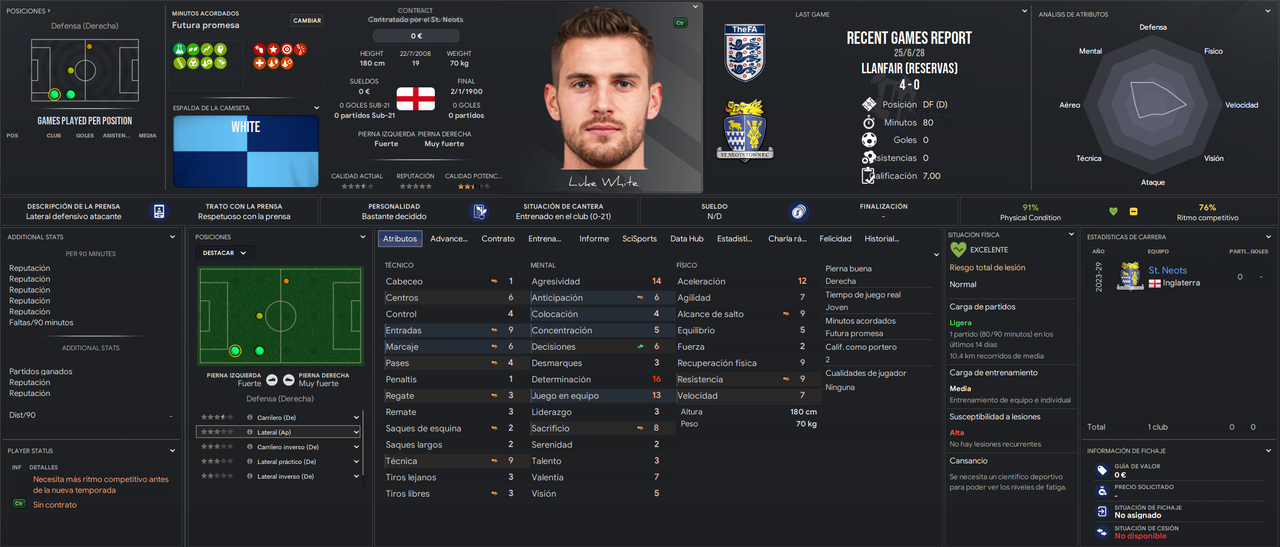This screenshot has height=547, width=1280.
Task: Select the Lateral inverso (De) role row
Action: pos(278,476)
